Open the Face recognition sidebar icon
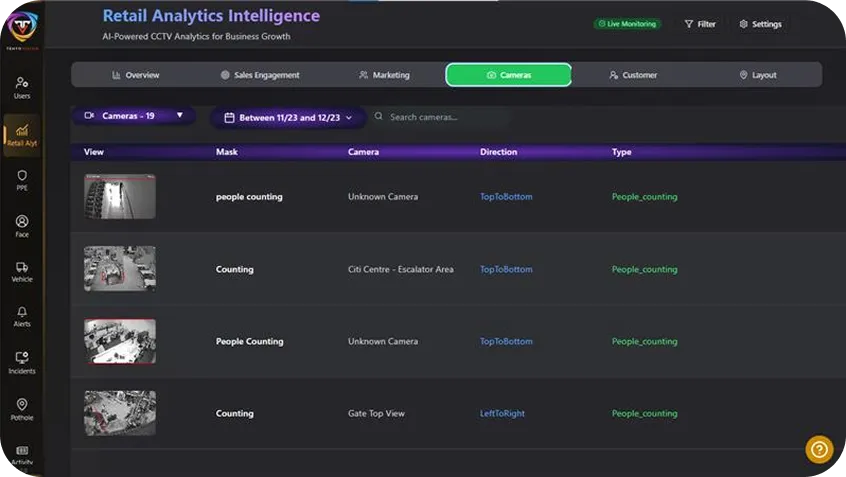846x477 pixels. 22,223
